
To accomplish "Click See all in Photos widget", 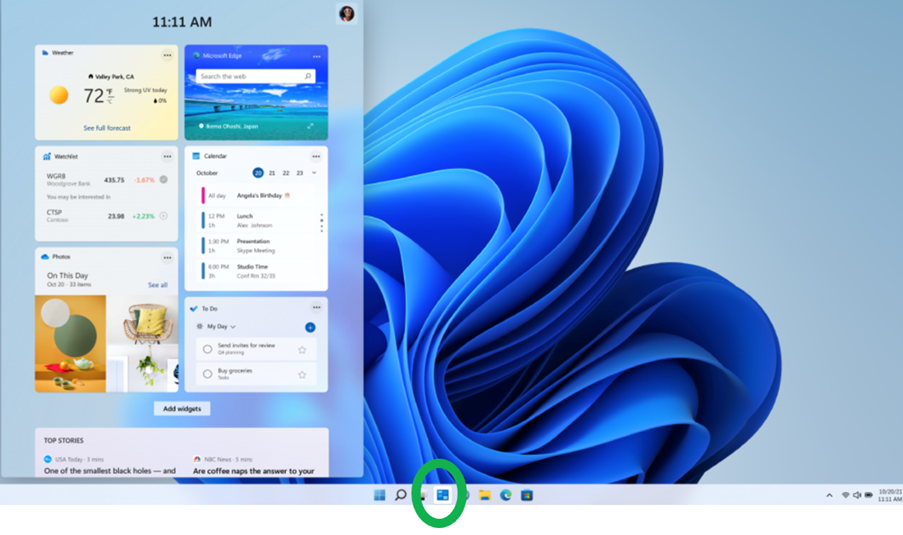I will click(158, 285).
